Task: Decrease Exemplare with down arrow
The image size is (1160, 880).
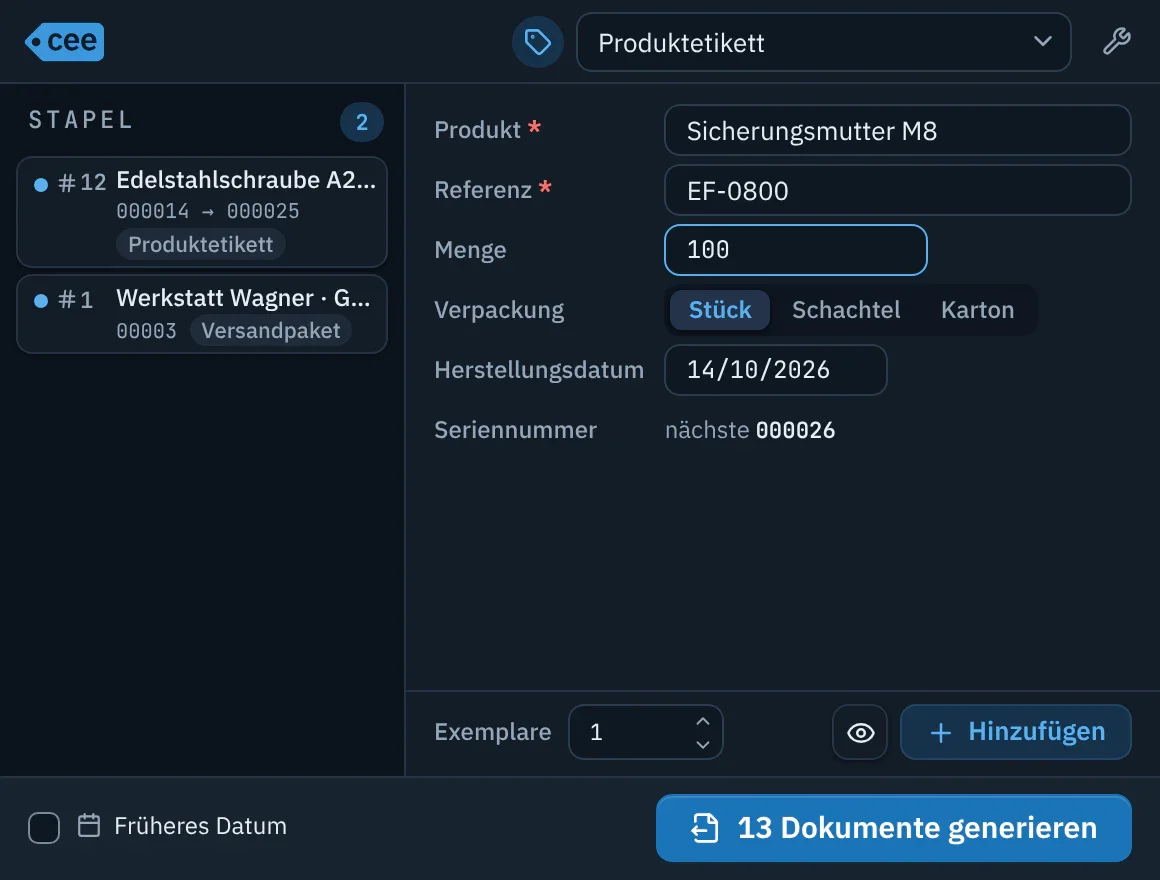Action: 703,745
